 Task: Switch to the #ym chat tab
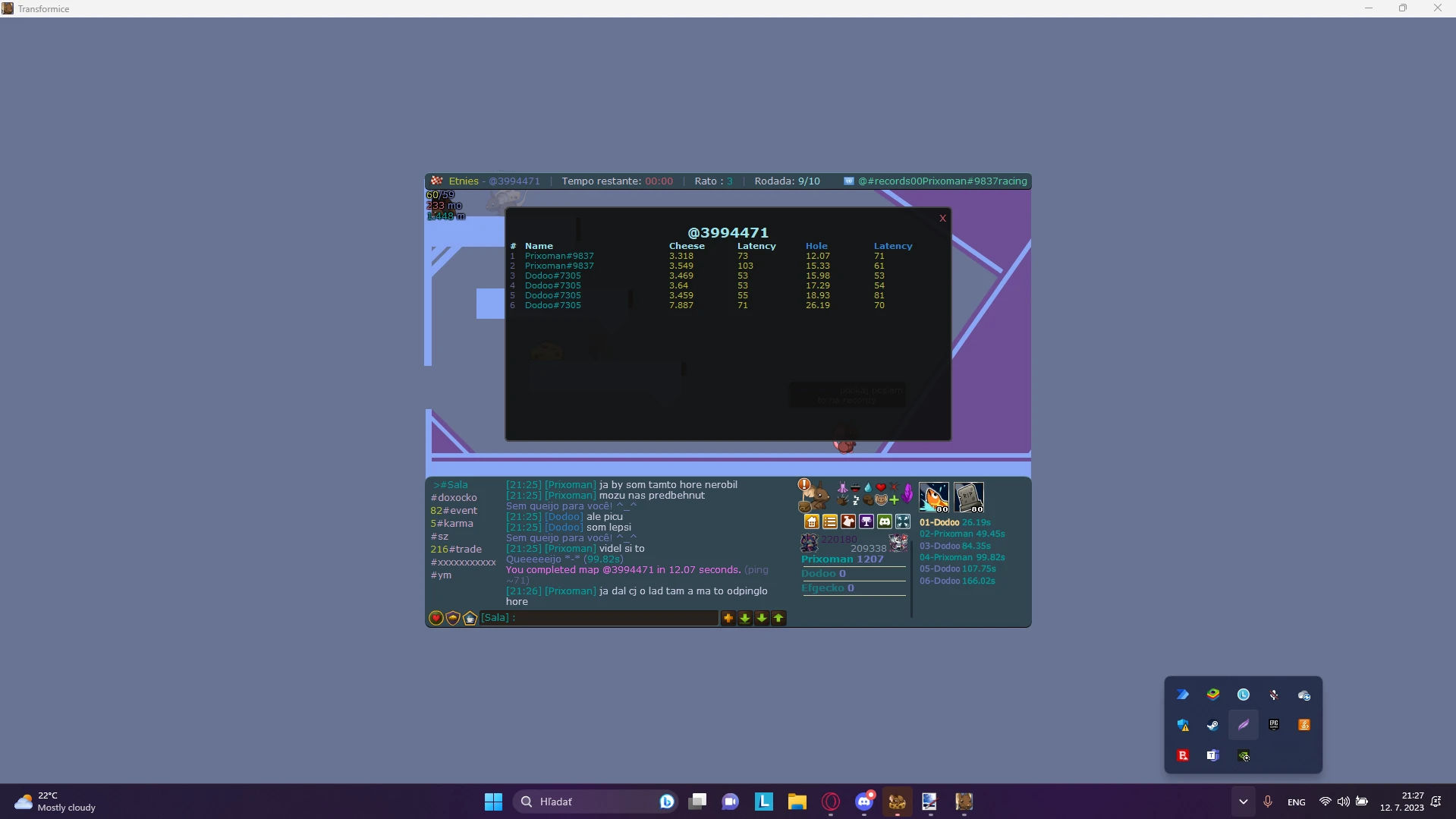click(441, 575)
